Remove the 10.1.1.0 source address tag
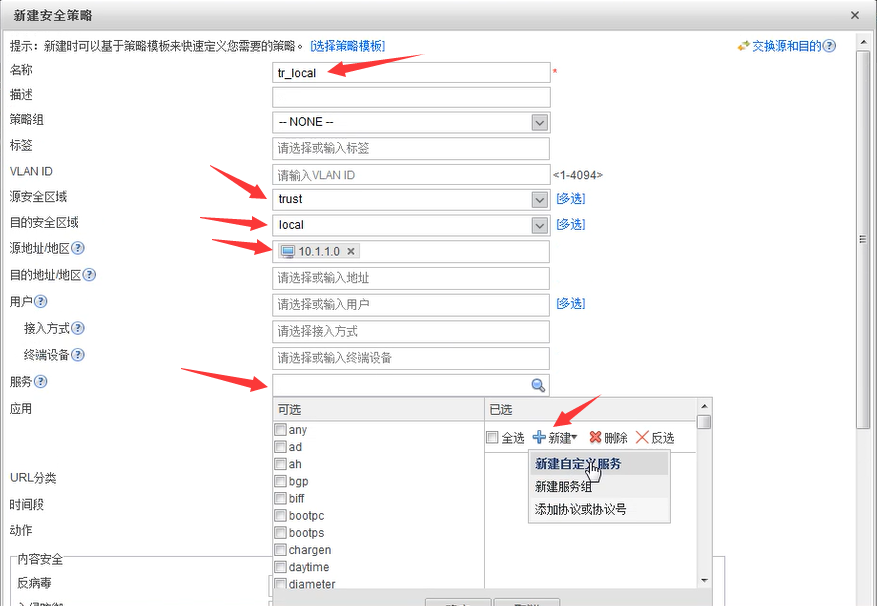The image size is (877, 606). coord(351,251)
